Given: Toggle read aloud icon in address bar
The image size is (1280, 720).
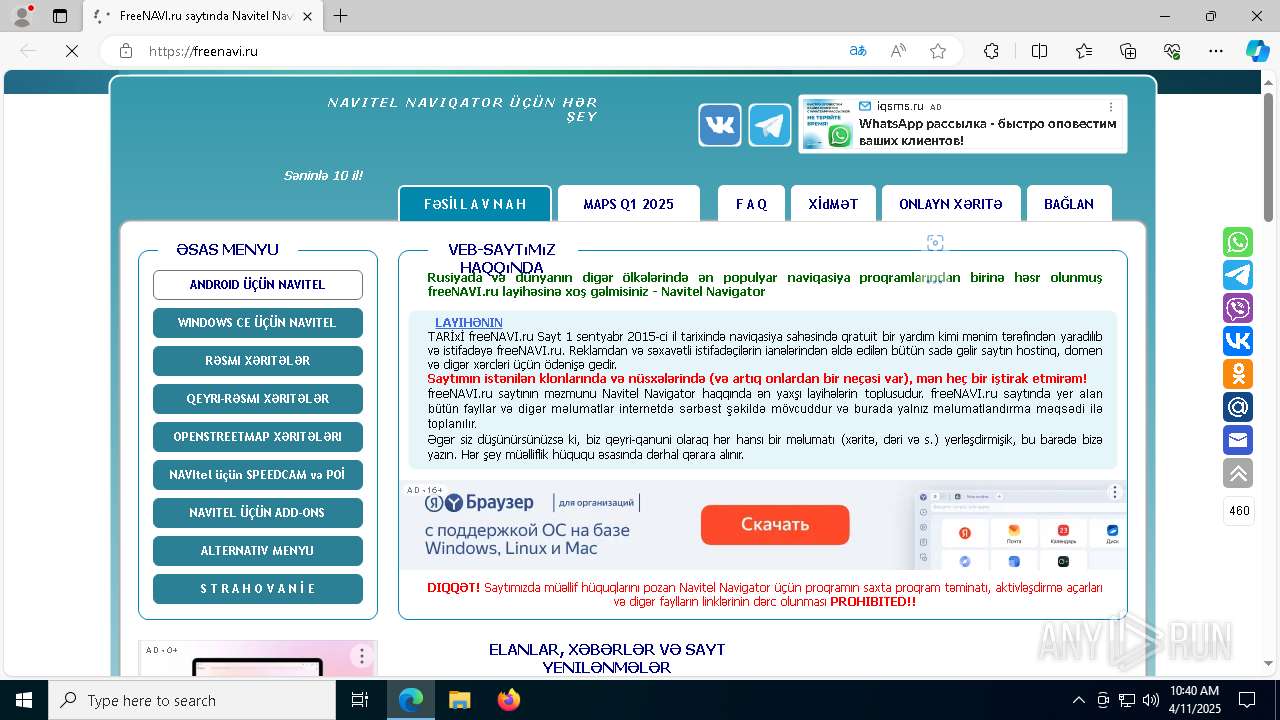Looking at the screenshot, I should click(x=898, y=51).
